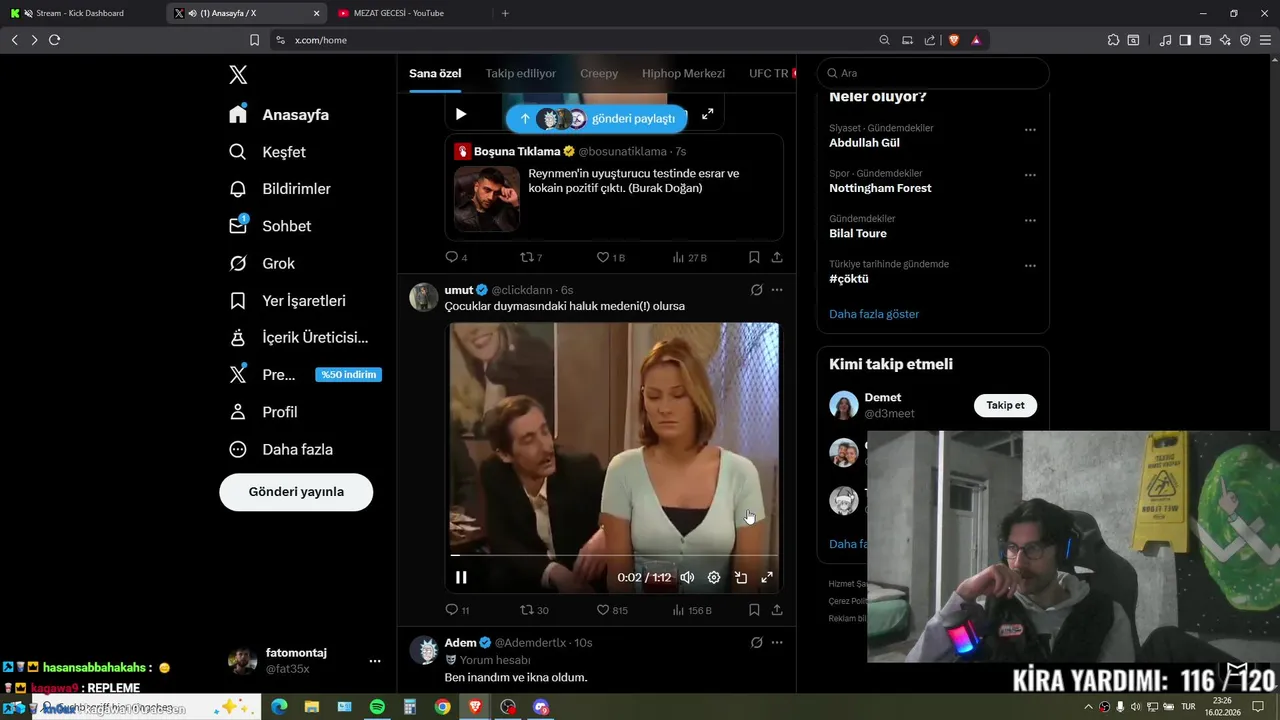Expand top video to fullscreen
The image size is (1280, 720).
pyautogui.click(x=707, y=114)
